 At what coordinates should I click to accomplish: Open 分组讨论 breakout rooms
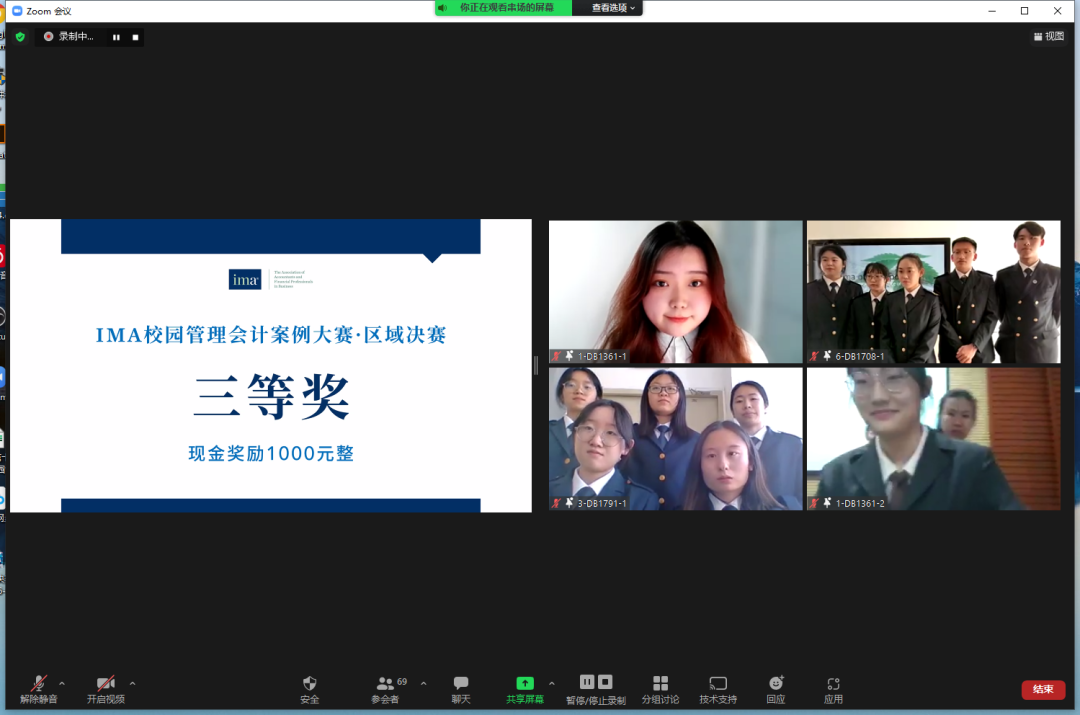(x=661, y=690)
